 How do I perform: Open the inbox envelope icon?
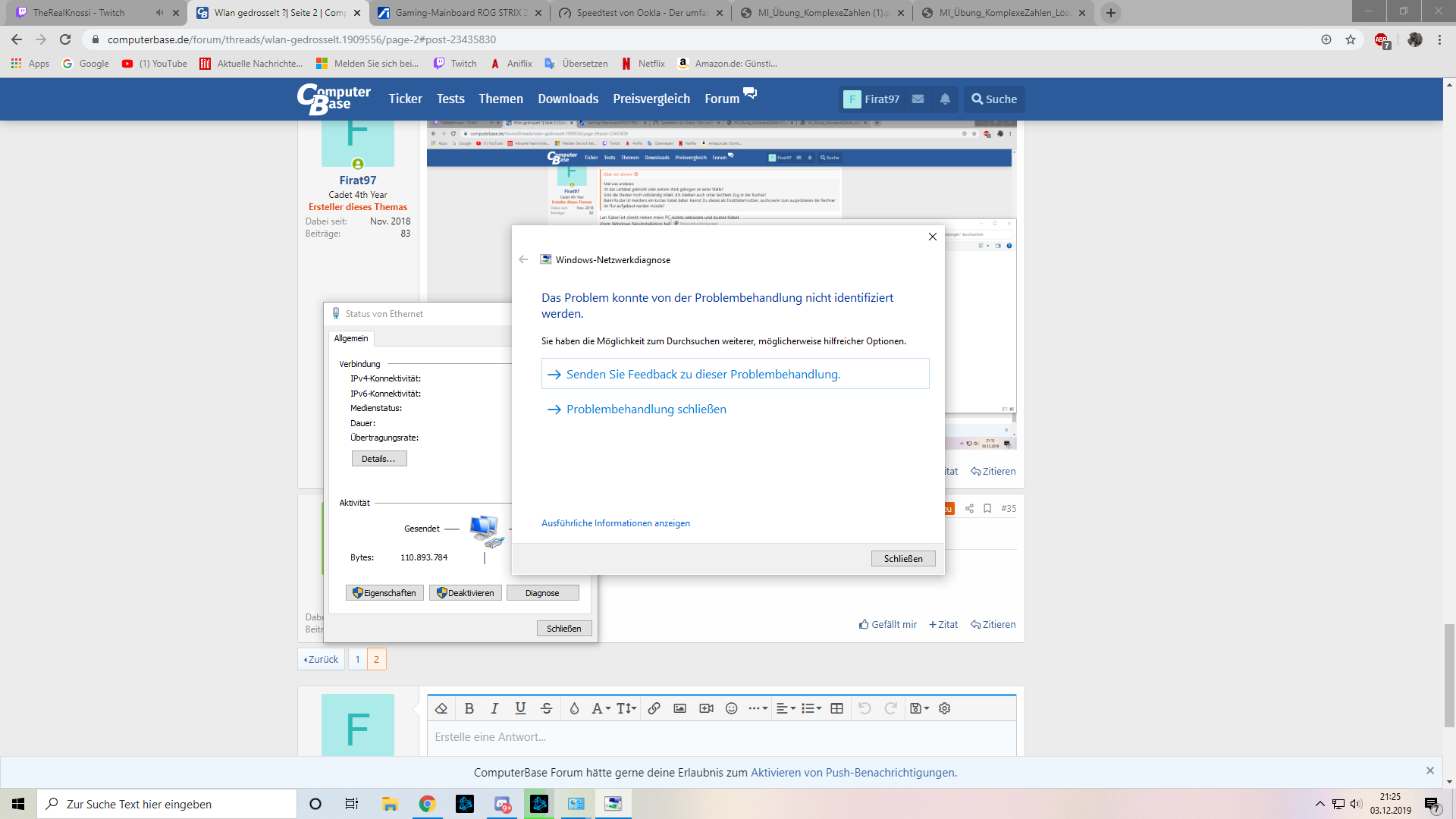coord(918,99)
